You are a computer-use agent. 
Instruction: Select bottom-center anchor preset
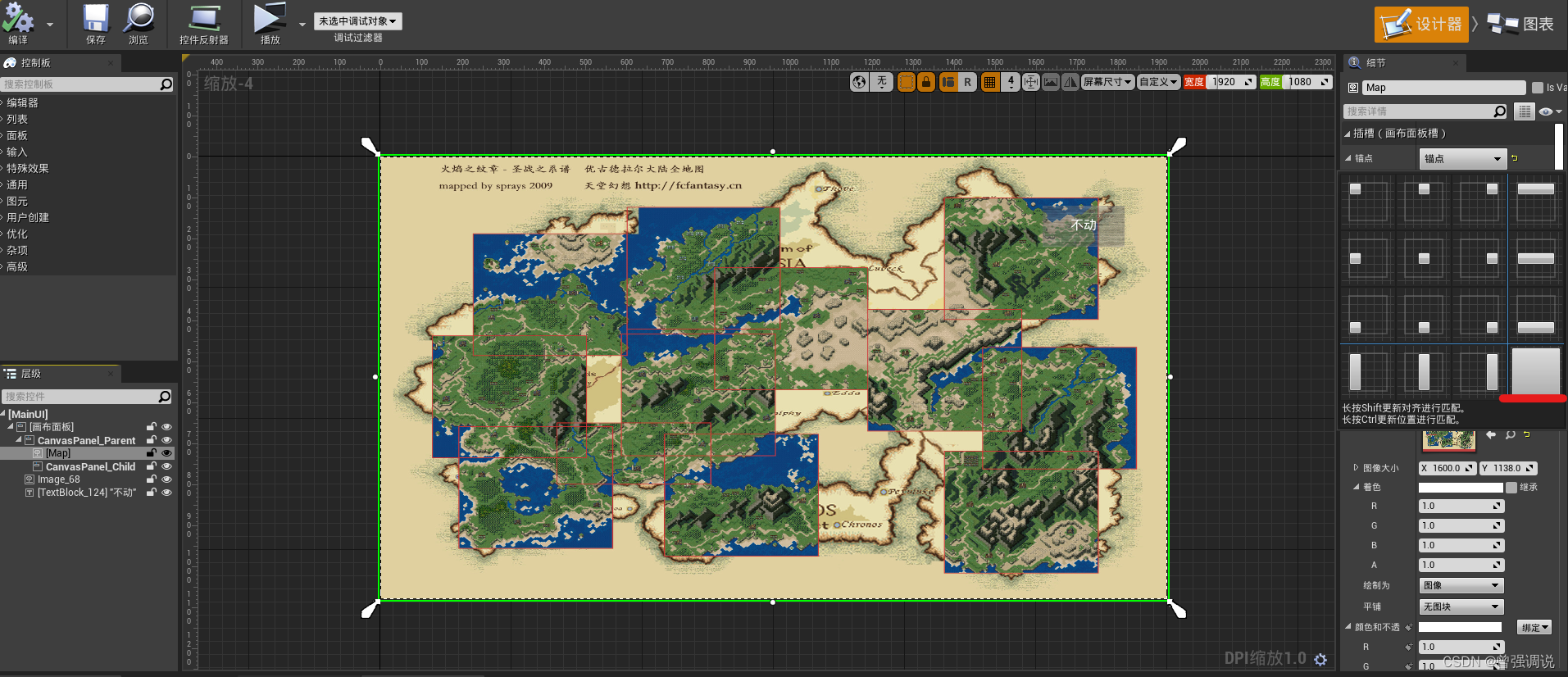point(1424,315)
